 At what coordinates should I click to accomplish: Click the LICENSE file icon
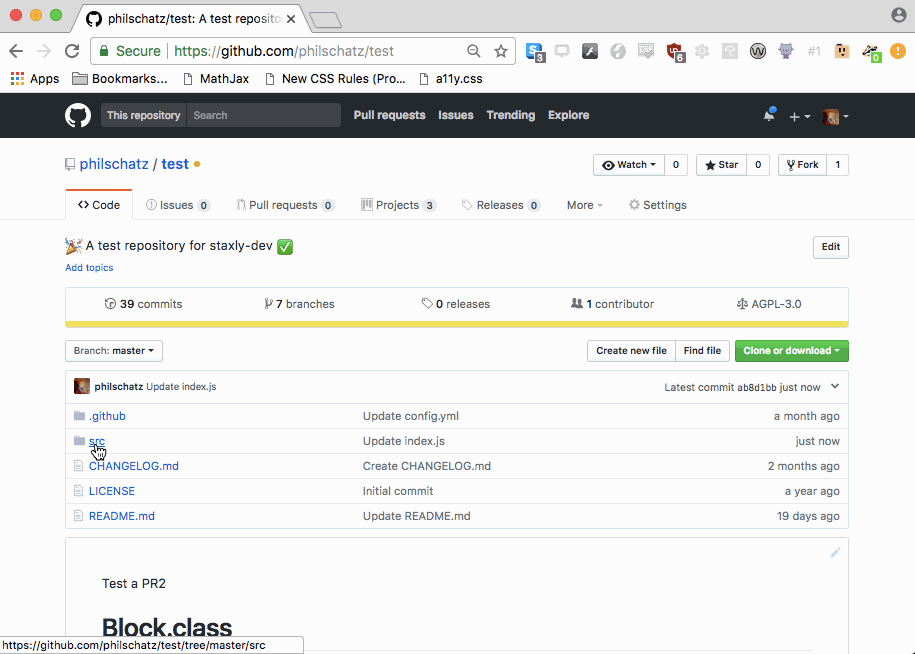click(x=79, y=491)
